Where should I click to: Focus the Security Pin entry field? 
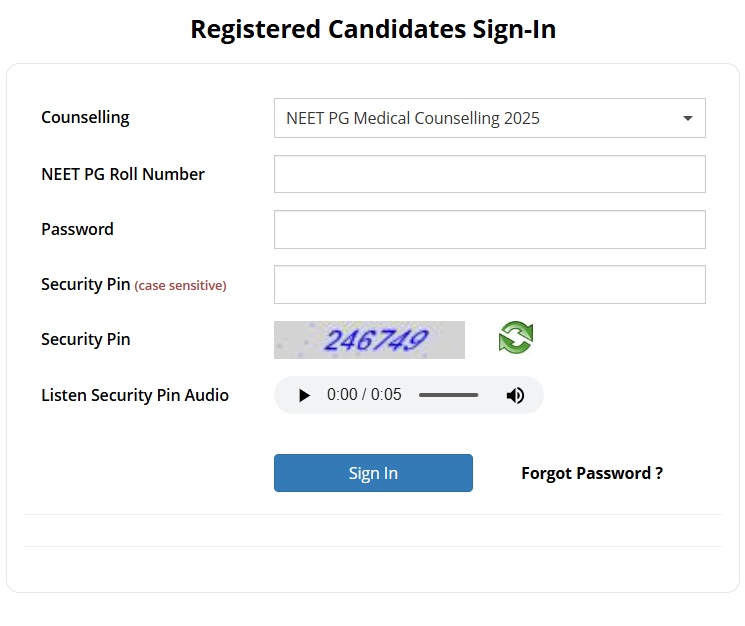(x=489, y=284)
